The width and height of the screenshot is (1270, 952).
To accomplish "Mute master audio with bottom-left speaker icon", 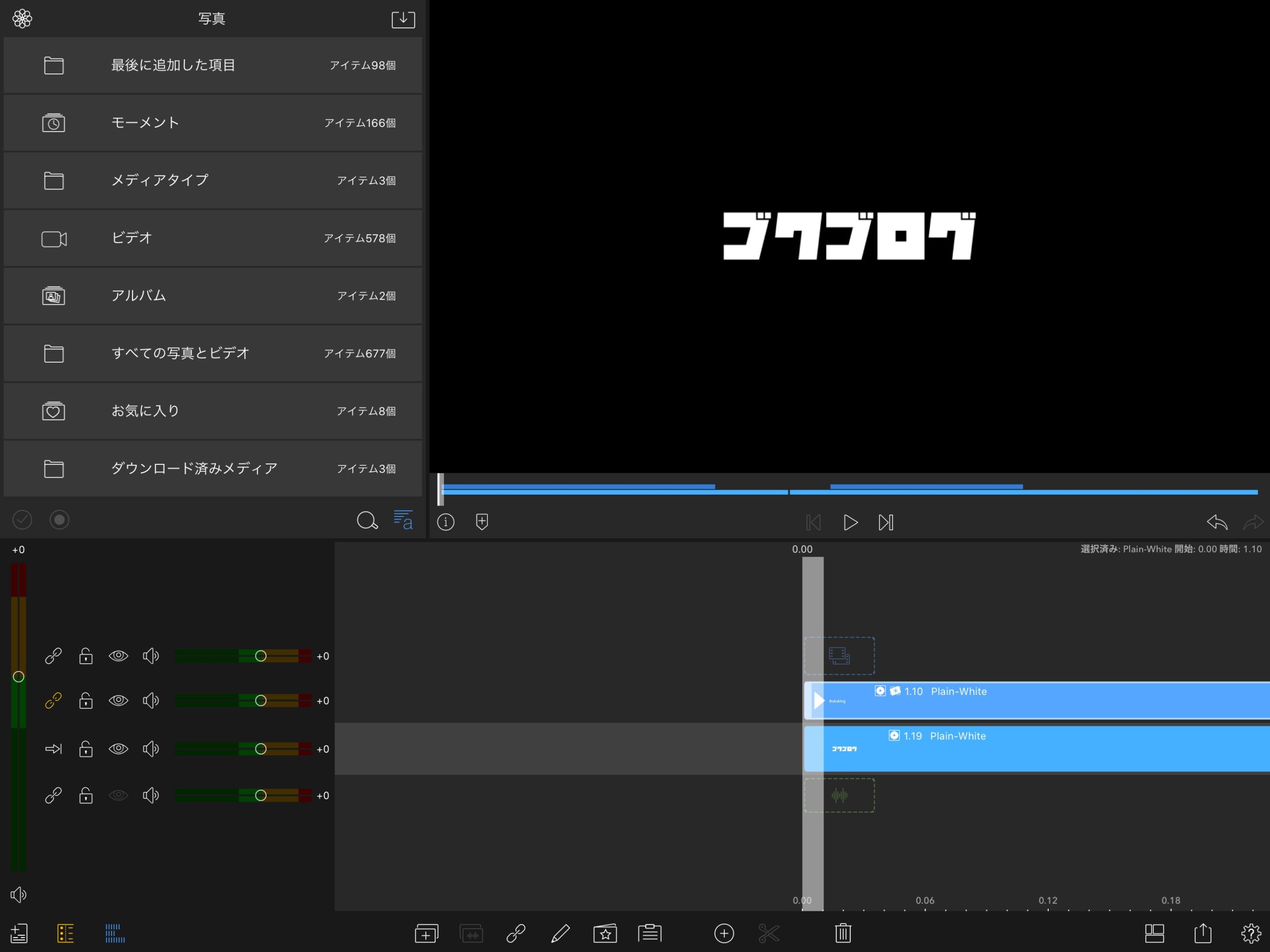I will (x=18, y=894).
